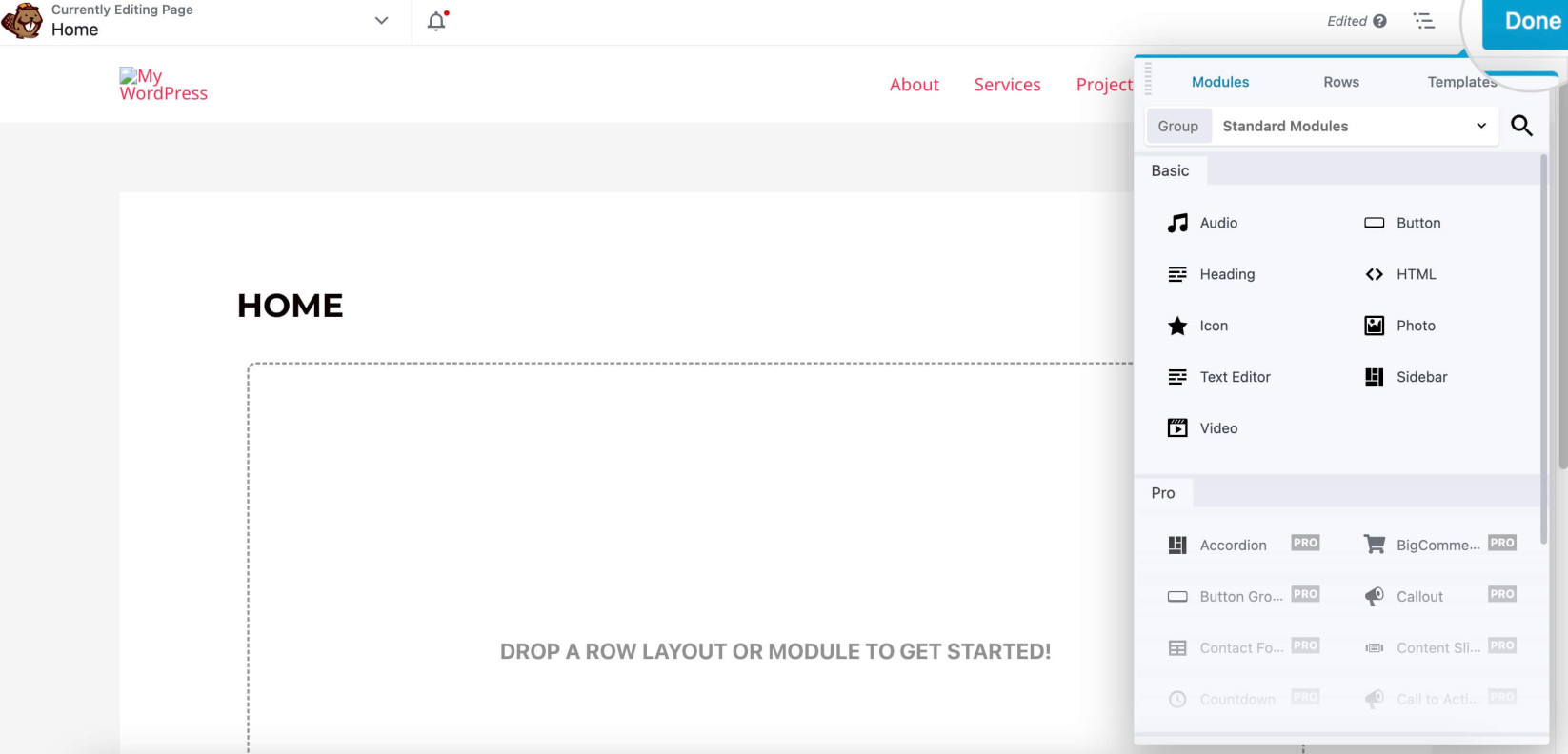The image size is (1568, 754).
Task: Click the My WordPress site logo link
Action: pyautogui.click(x=163, y=84)
